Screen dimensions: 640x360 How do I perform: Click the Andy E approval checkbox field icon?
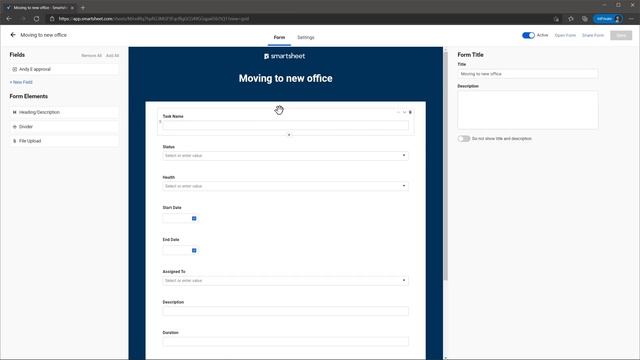(15, 69)
